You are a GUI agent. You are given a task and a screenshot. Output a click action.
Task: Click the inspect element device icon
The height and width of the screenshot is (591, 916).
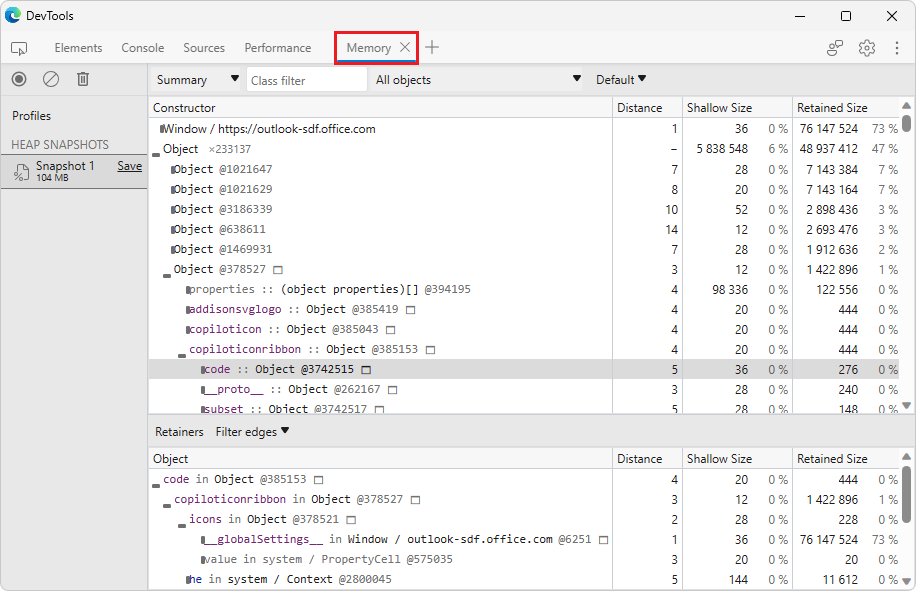pos(19,48)
